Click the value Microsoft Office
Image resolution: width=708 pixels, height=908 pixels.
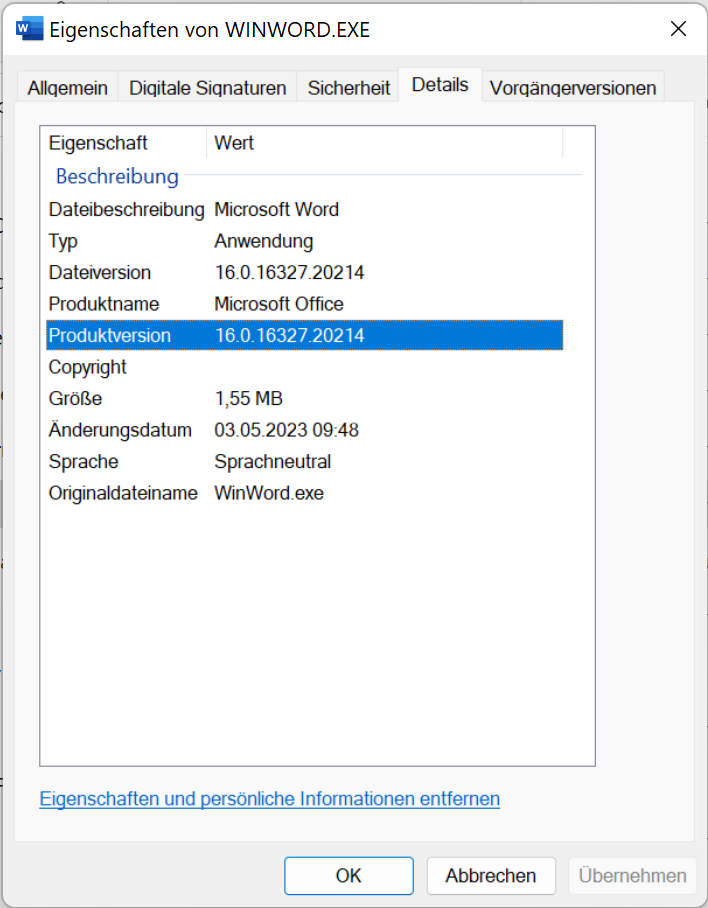(278, 303)
